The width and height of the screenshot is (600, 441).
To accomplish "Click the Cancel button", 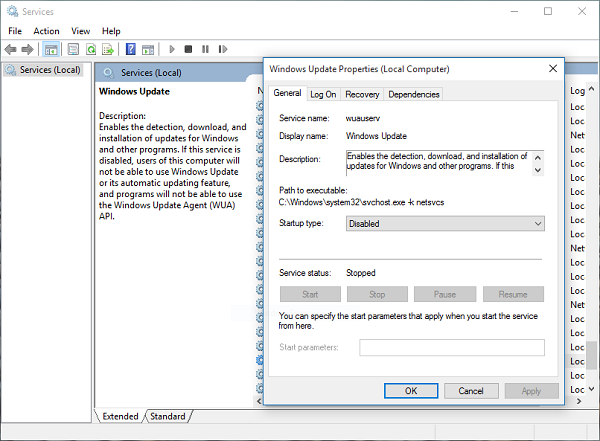I will 471,391.
